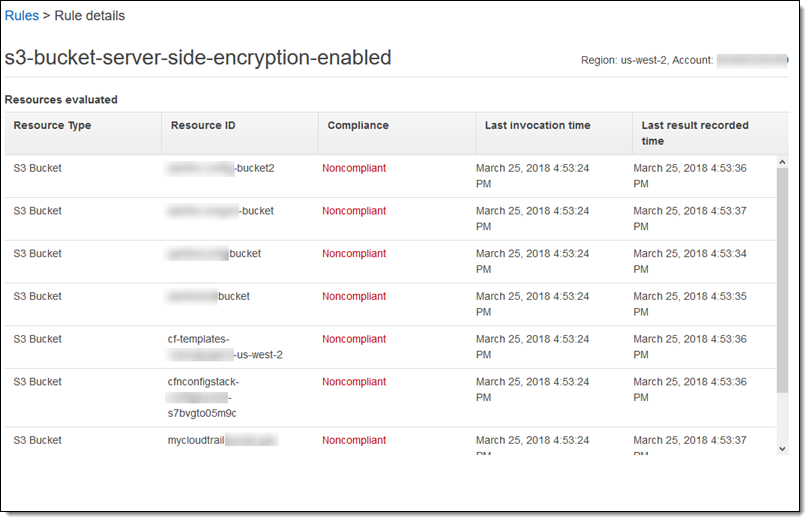Image resolution: width=810 pixels, height=522 pixels.
Task: Click Noncompliant status for mycloudtrail bucket
Action: [354, 440]
